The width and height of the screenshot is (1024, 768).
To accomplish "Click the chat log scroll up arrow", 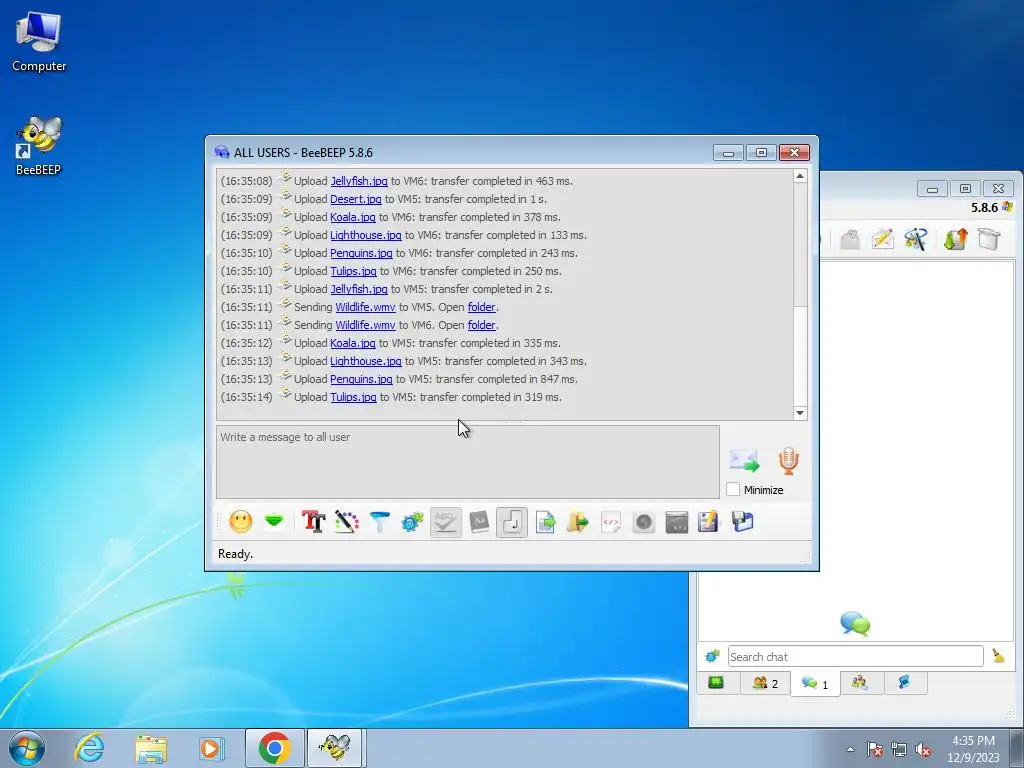I will click(x=800, y=176).
